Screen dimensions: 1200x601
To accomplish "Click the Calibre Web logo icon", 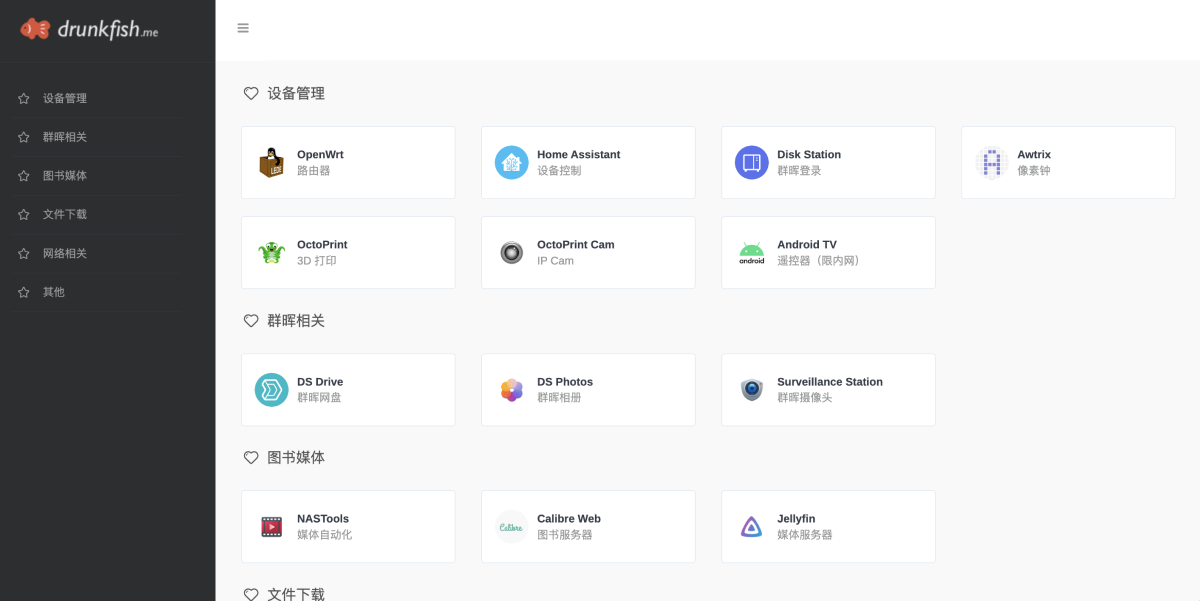I will 512,527.
